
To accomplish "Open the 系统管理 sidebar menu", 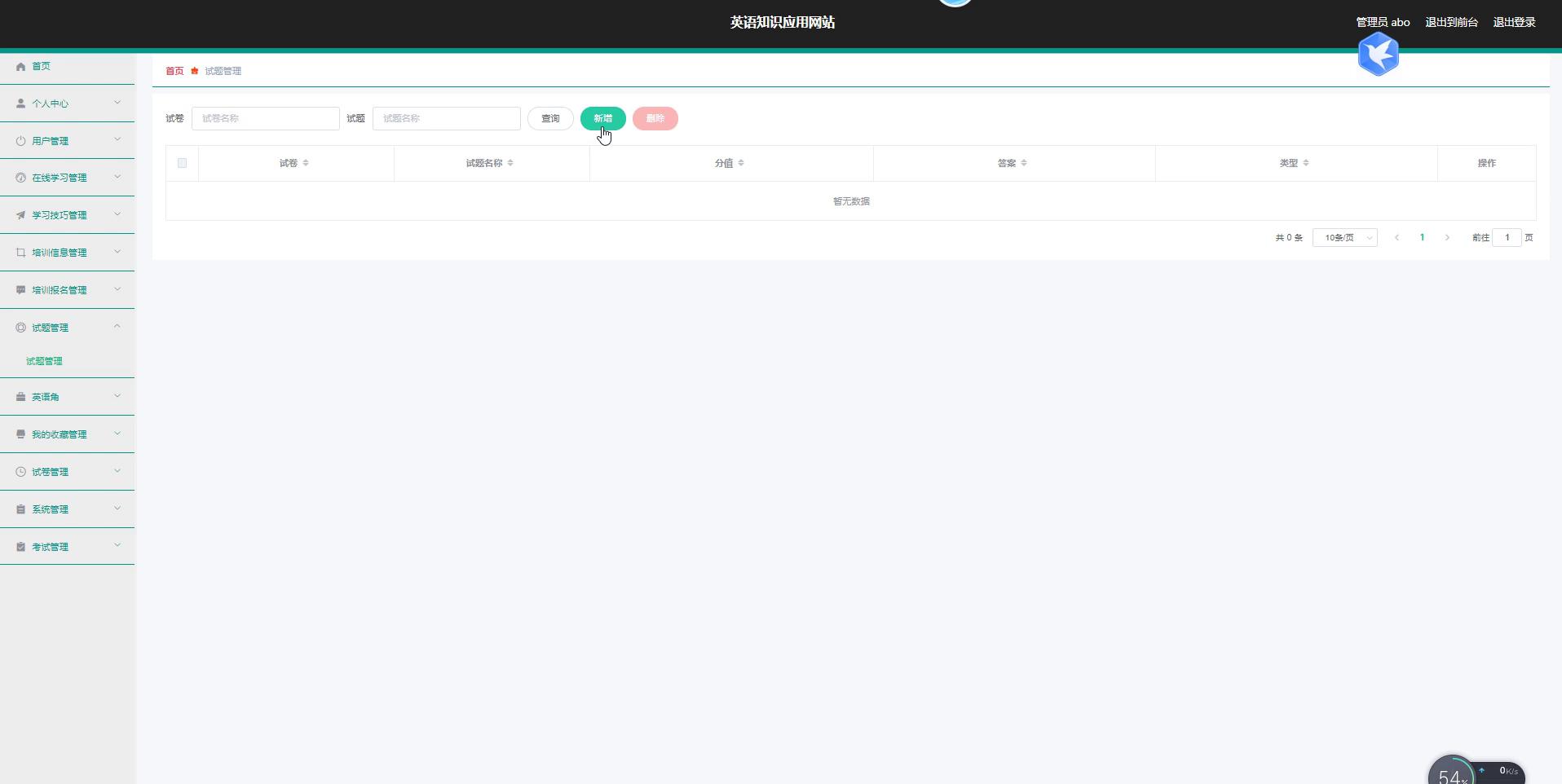I will coord(51,509).
